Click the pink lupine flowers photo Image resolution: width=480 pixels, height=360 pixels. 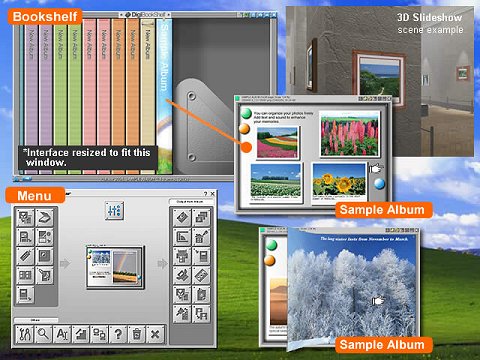pyautogui.click(x=349, y=134)
